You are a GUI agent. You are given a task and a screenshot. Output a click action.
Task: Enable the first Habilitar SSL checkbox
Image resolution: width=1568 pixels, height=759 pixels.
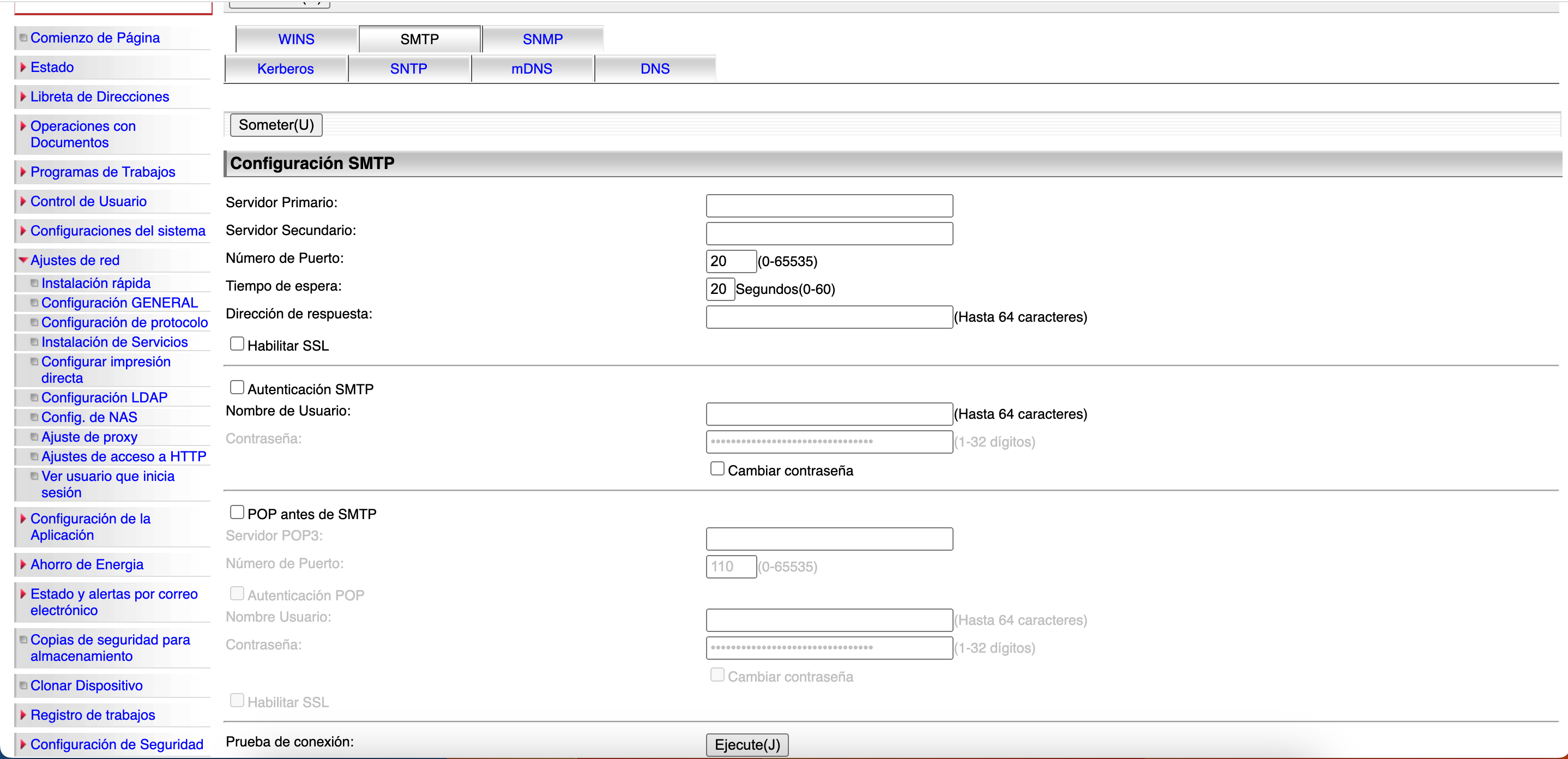[237, 344]
